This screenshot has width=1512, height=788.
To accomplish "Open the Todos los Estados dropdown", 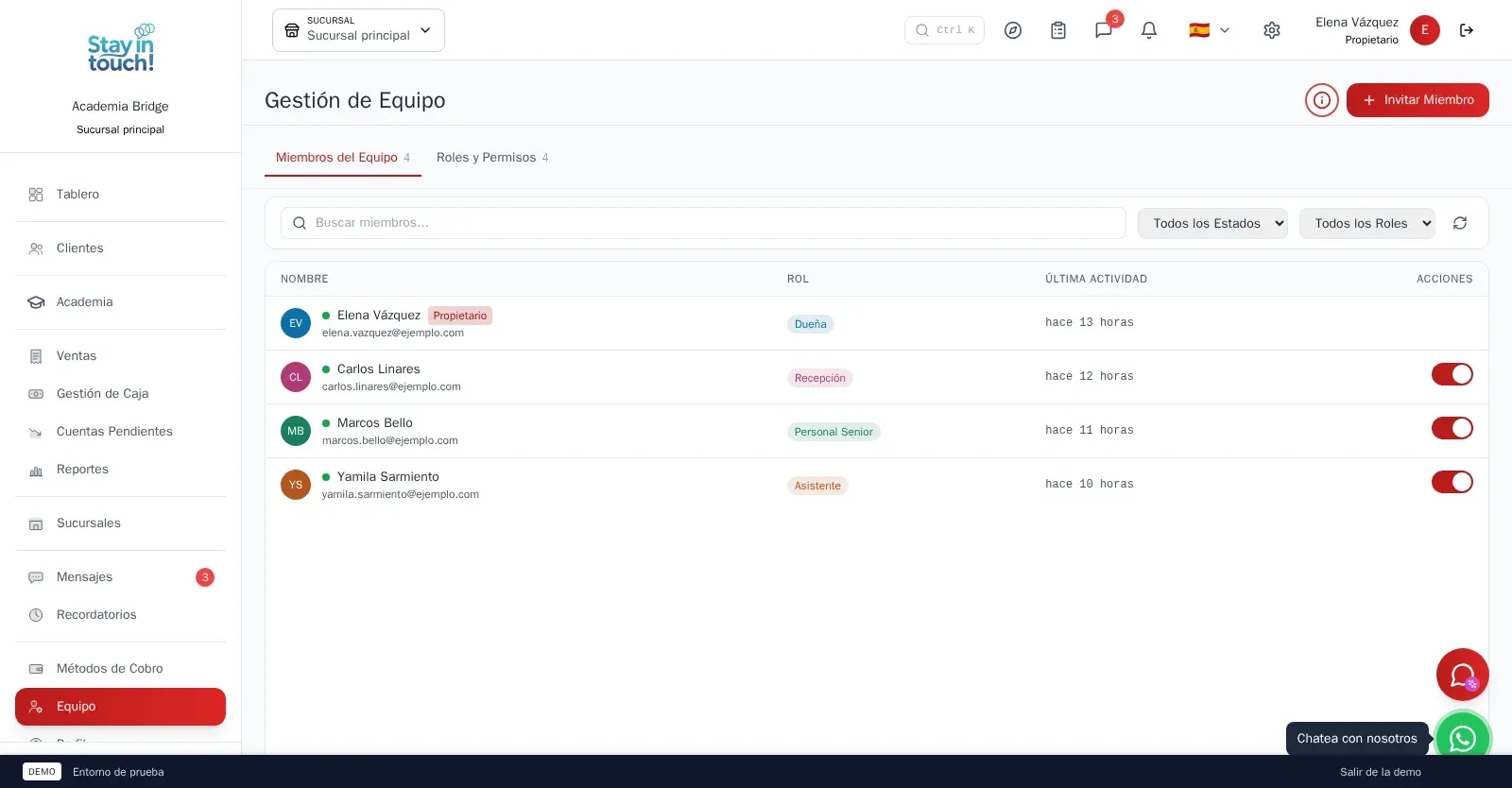I will [x=1212, y=223].
